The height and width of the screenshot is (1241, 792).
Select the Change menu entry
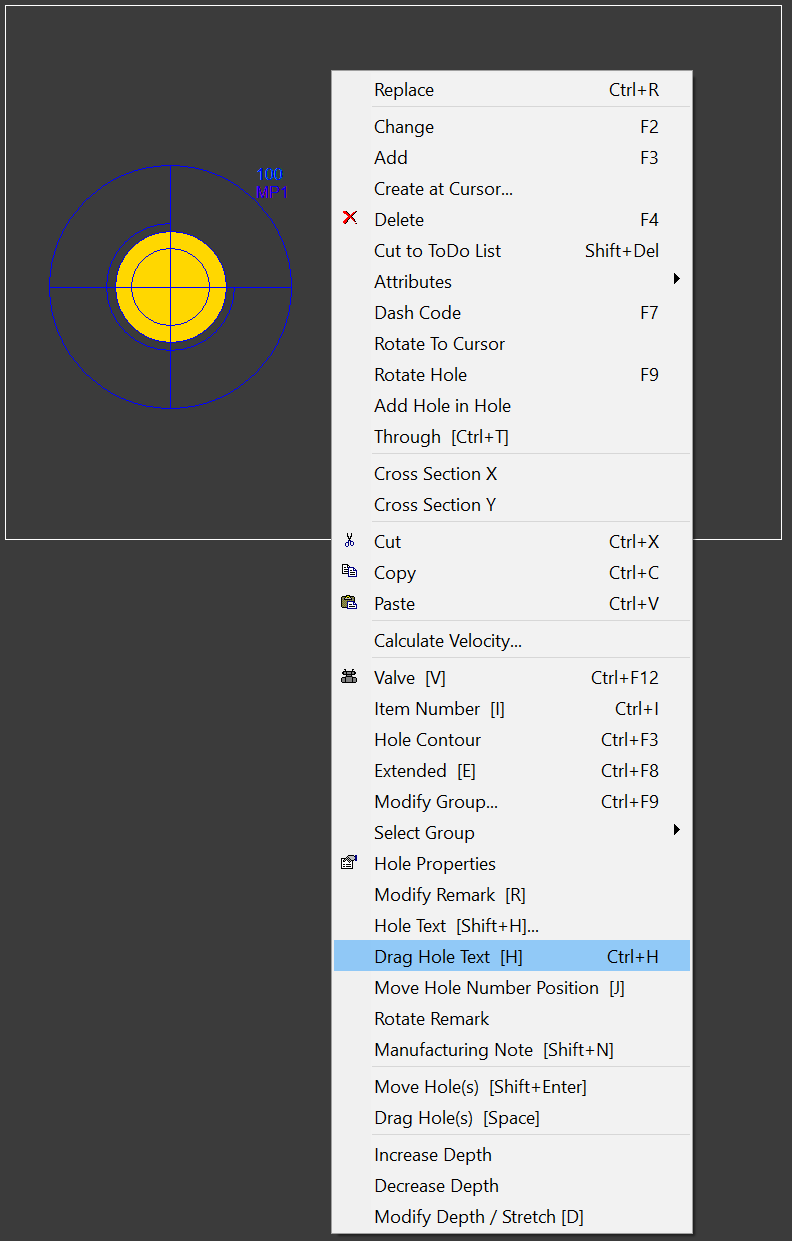point(512,127)
